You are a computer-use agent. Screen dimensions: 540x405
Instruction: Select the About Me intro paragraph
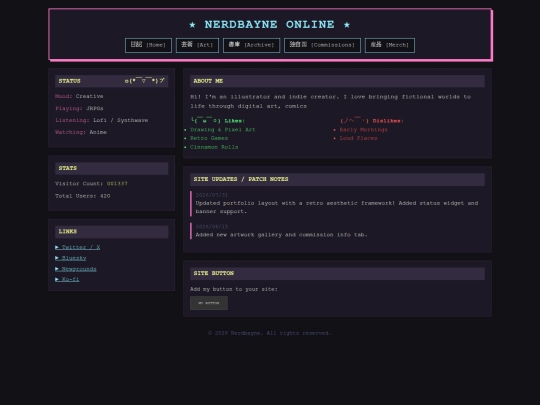point(331,102)
